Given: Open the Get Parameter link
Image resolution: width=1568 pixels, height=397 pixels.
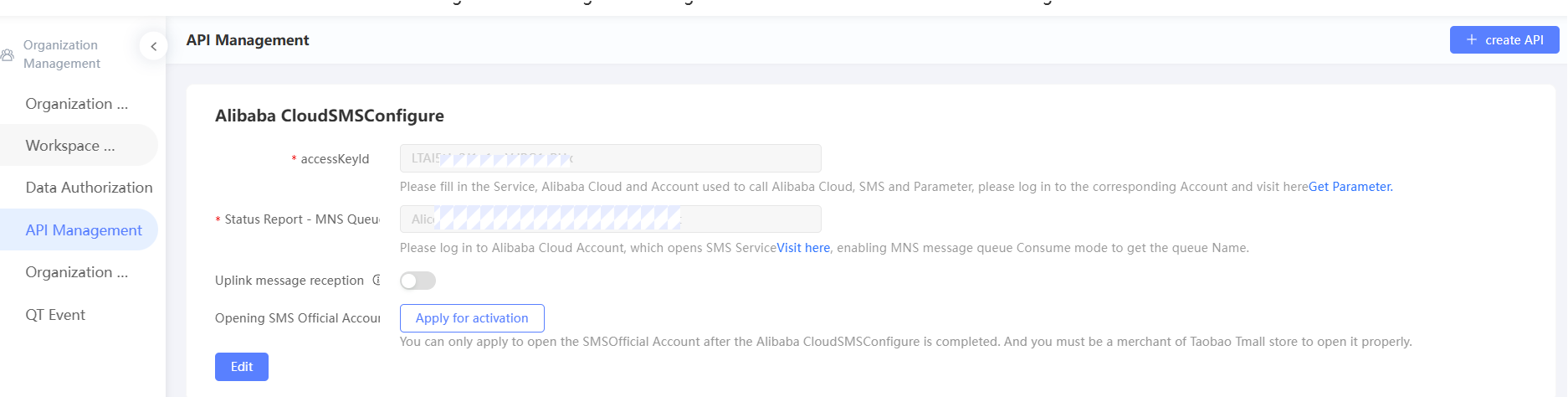Looking at the screenshot, I should pos(1350,187).
